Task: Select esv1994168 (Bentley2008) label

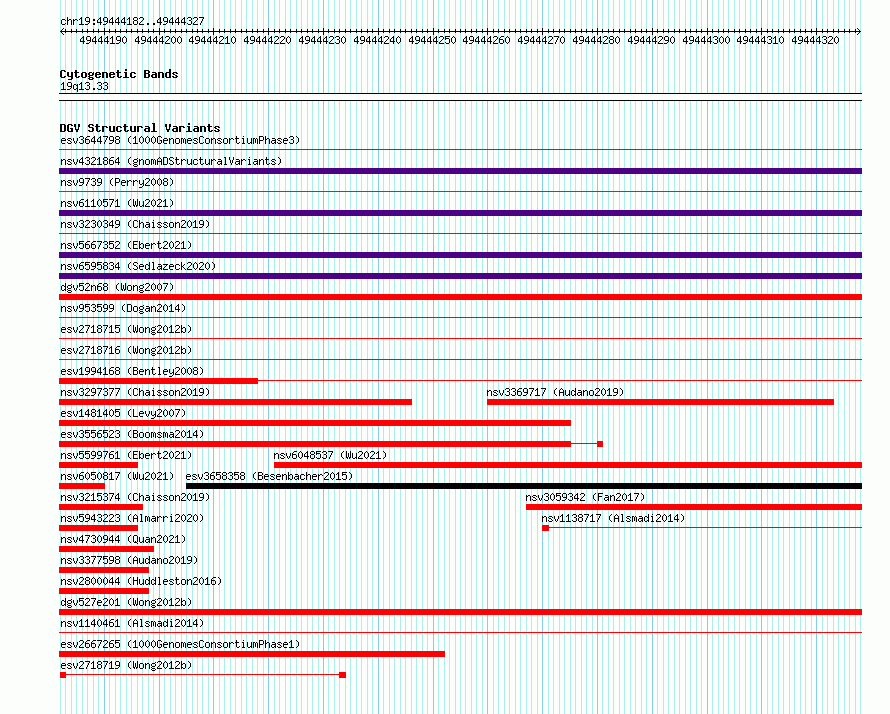Action: pos(132,371)
